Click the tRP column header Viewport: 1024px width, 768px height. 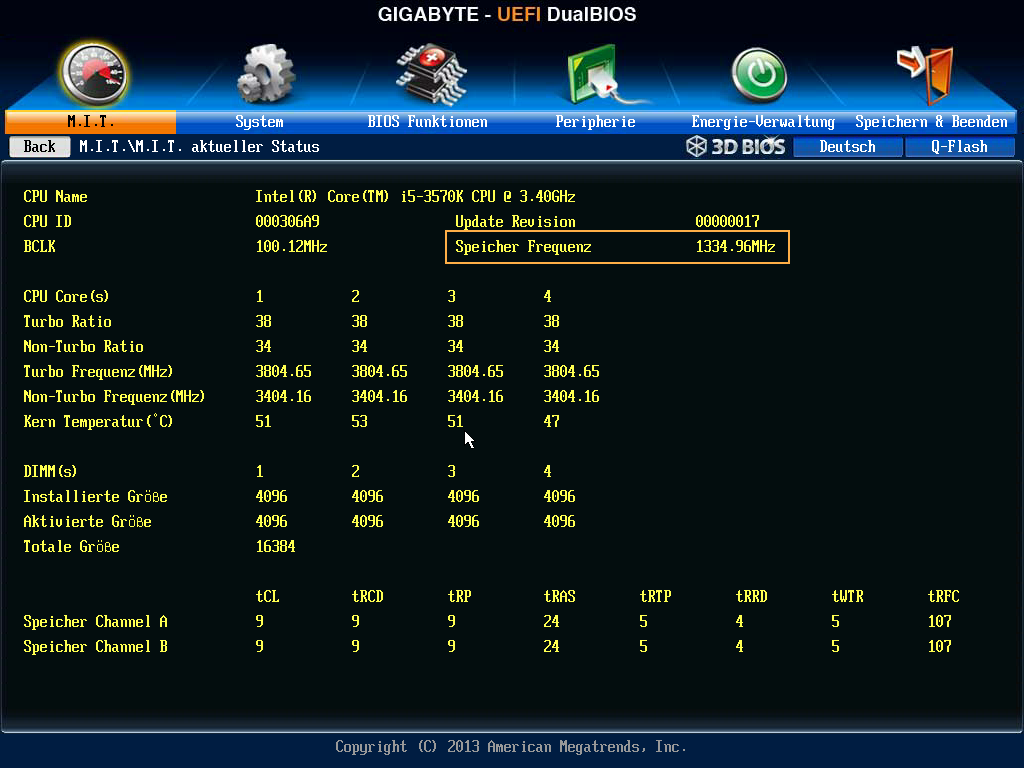coord(459,596)
